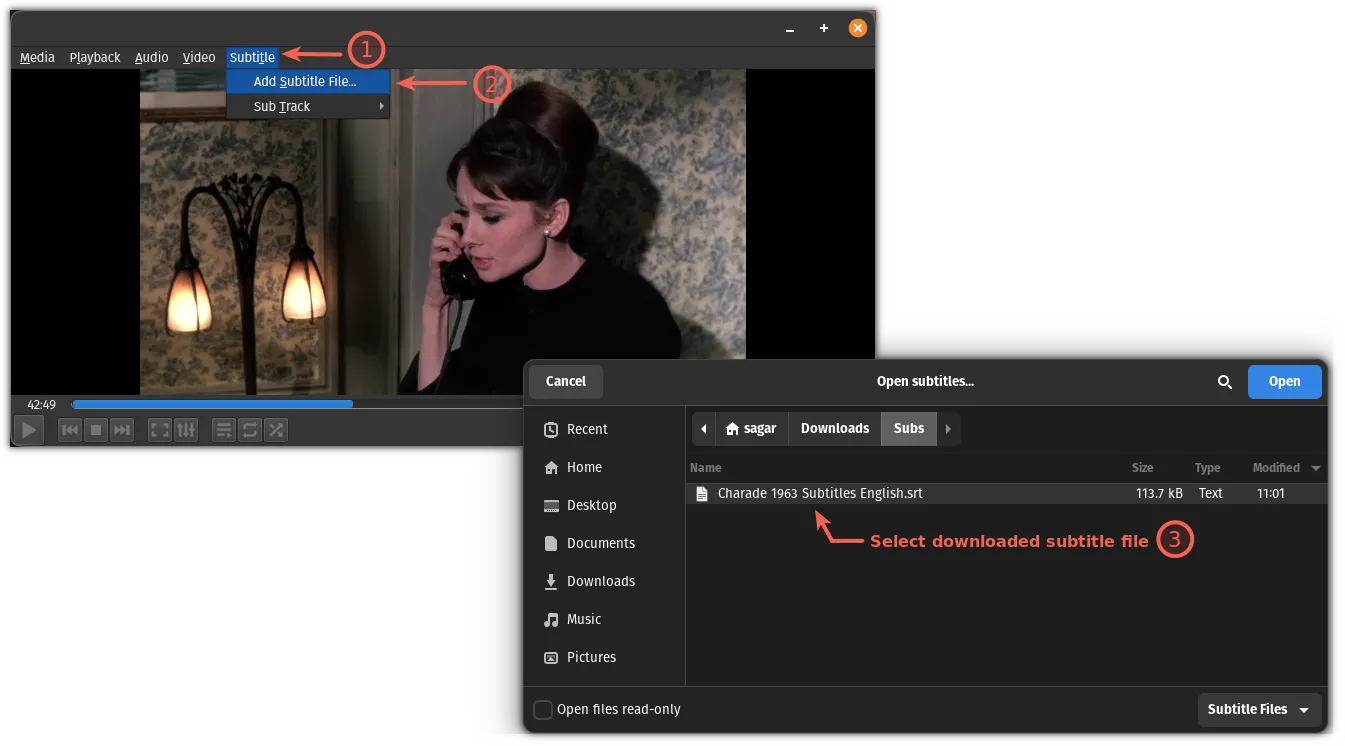The image size is (1345, 746).
Task: Cancel the Open subtitles dialog
Action: 566,381
